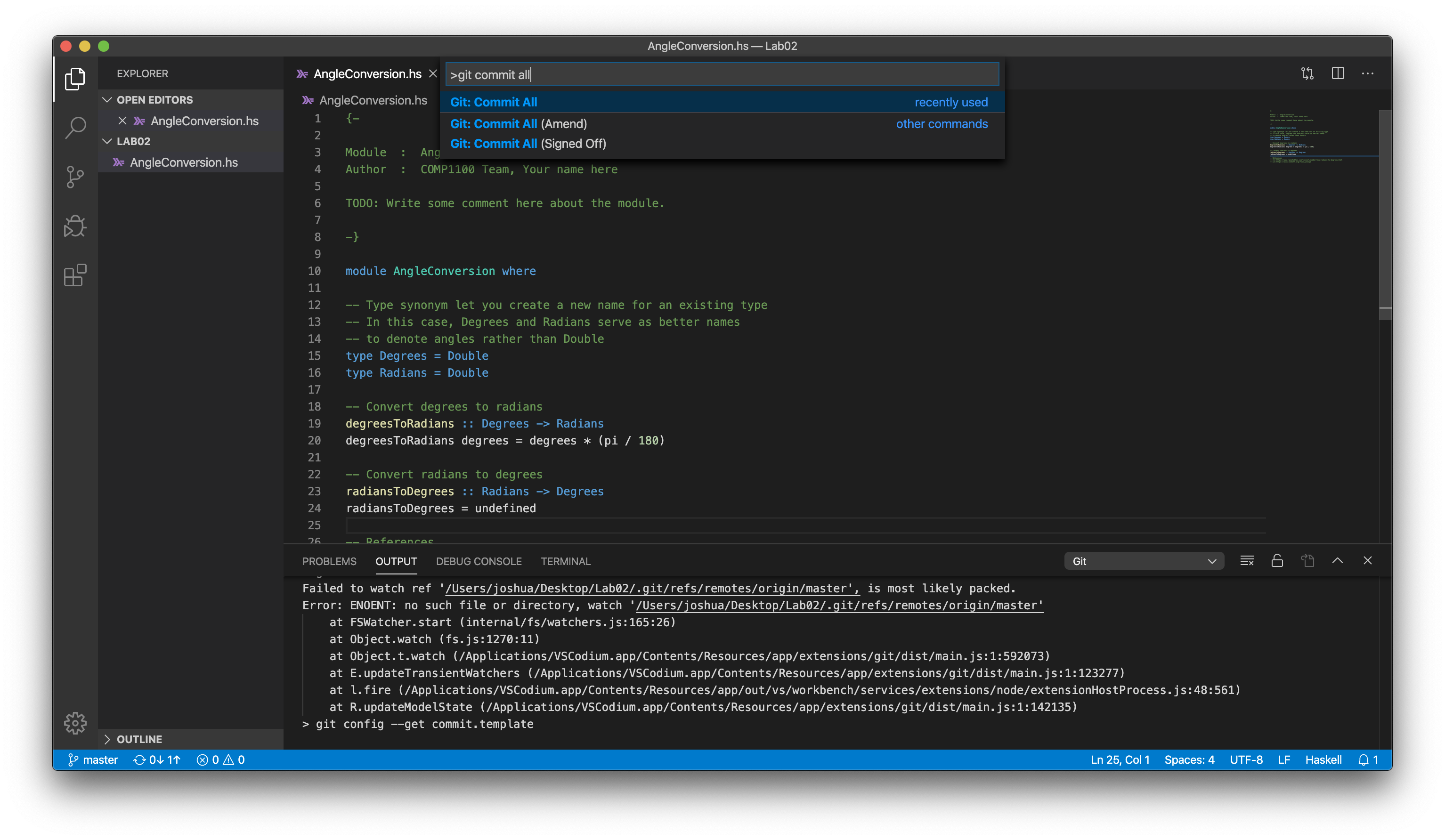Collapse the OPEN EDITORS section

coord(155,99)
